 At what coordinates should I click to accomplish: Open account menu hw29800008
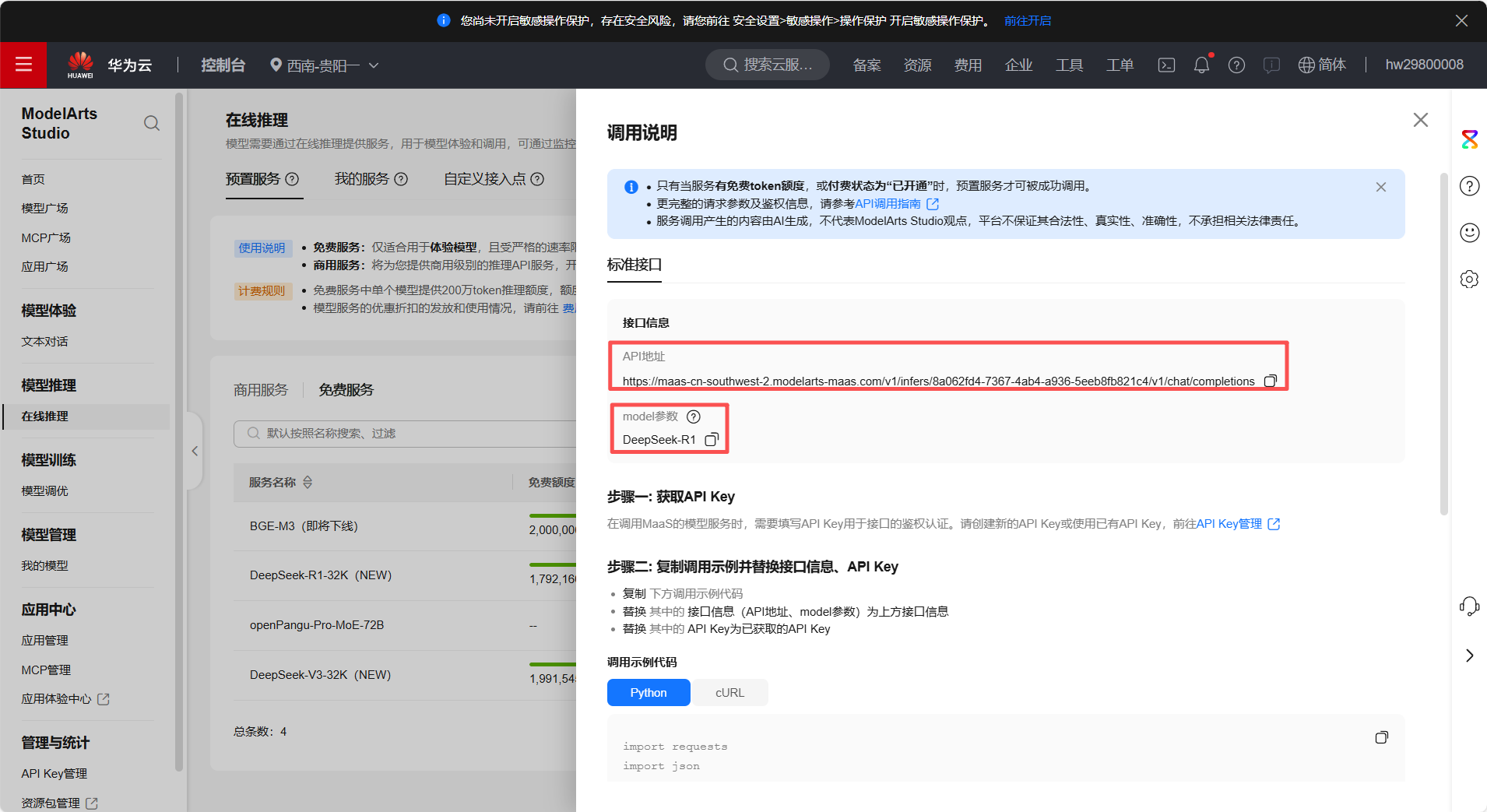[x=1424, y=65]
